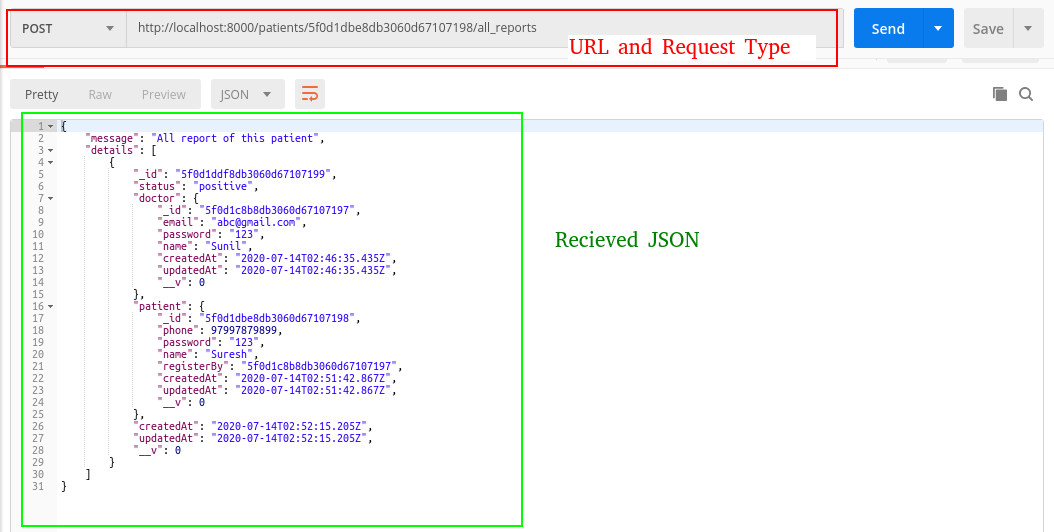The width and height of the screenshot is (1054, 532).
Task: Click the report id "5f0d1ddf8db3060d67107199"
Action: point(253,174)
